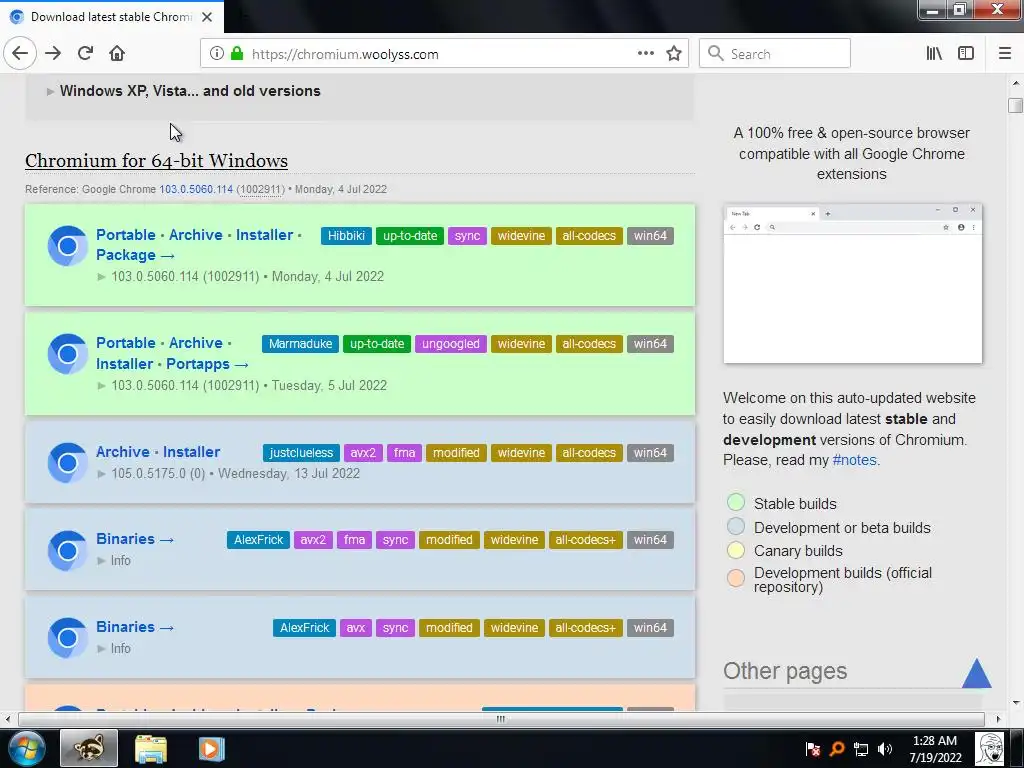The height and width of the screenshot is (768, 1024).
Task: Click the browser forward arrow
Action: point(53,53)
